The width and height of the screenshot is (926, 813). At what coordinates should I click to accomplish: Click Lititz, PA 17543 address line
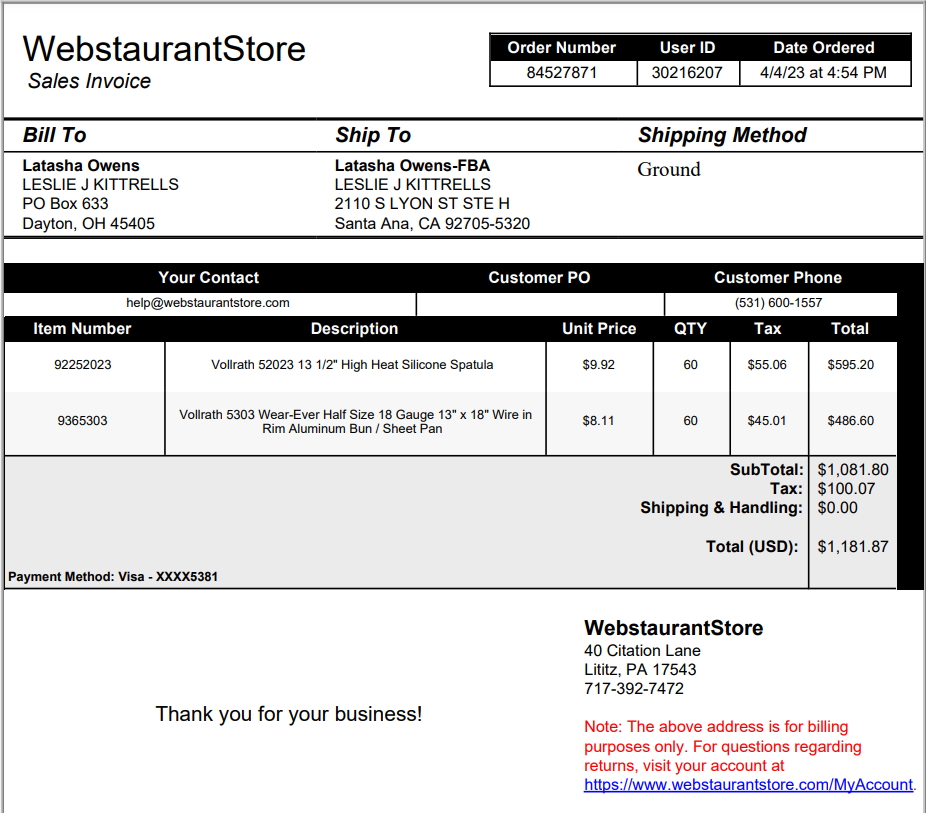640,670
